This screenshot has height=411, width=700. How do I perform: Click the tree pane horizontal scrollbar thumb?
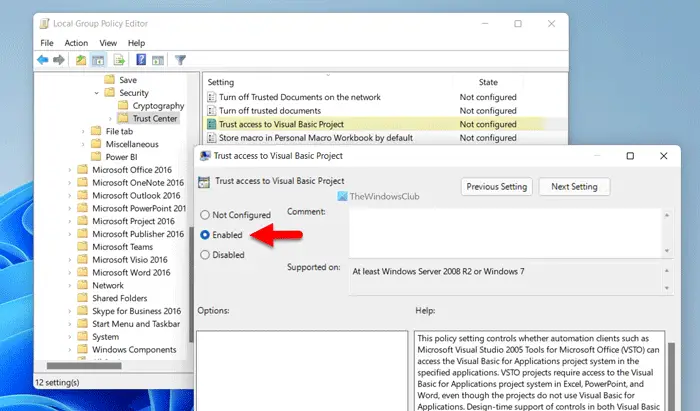(x=84, y=366)
